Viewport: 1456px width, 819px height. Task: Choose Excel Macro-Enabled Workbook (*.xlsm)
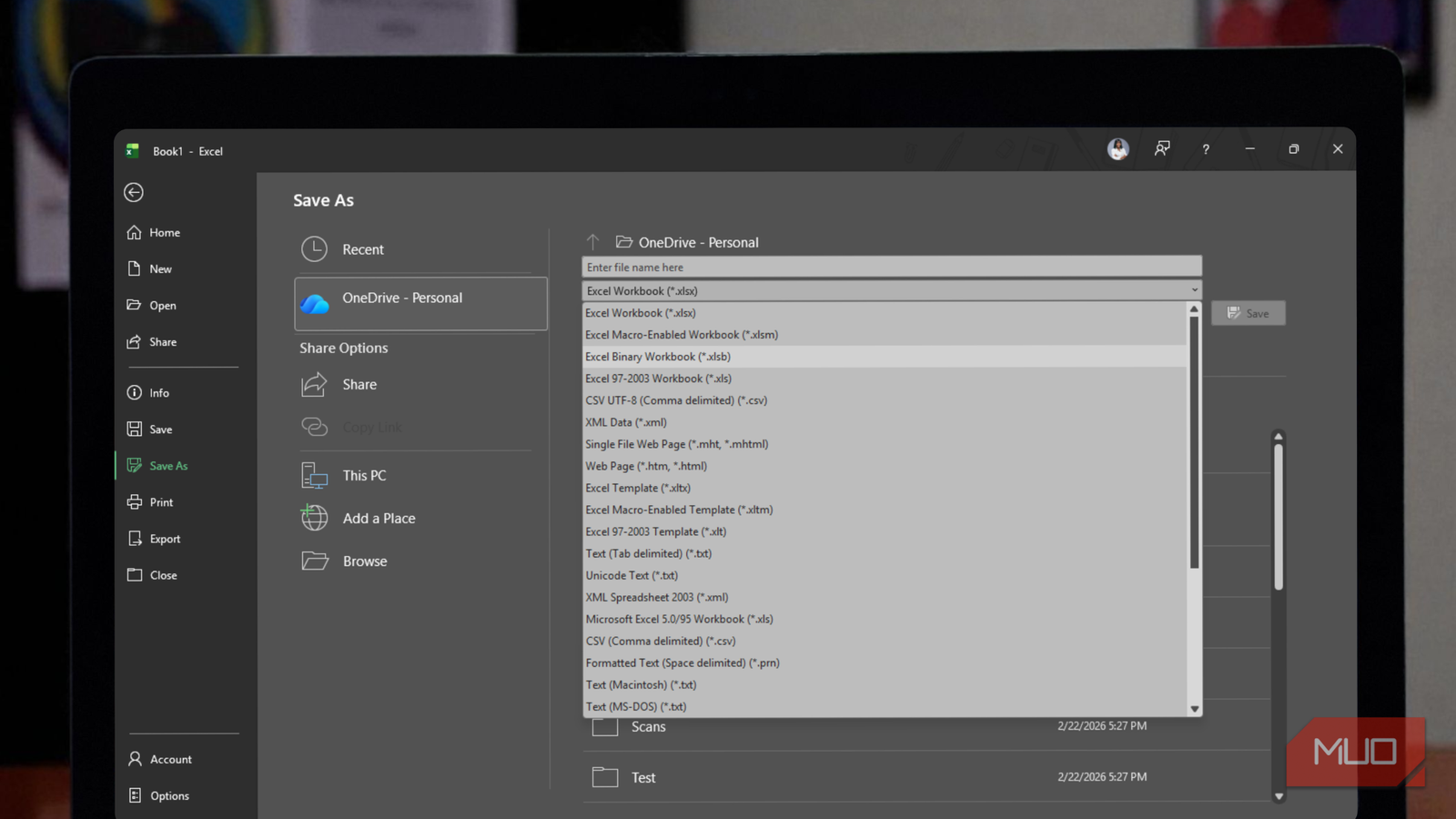point(885,335)
